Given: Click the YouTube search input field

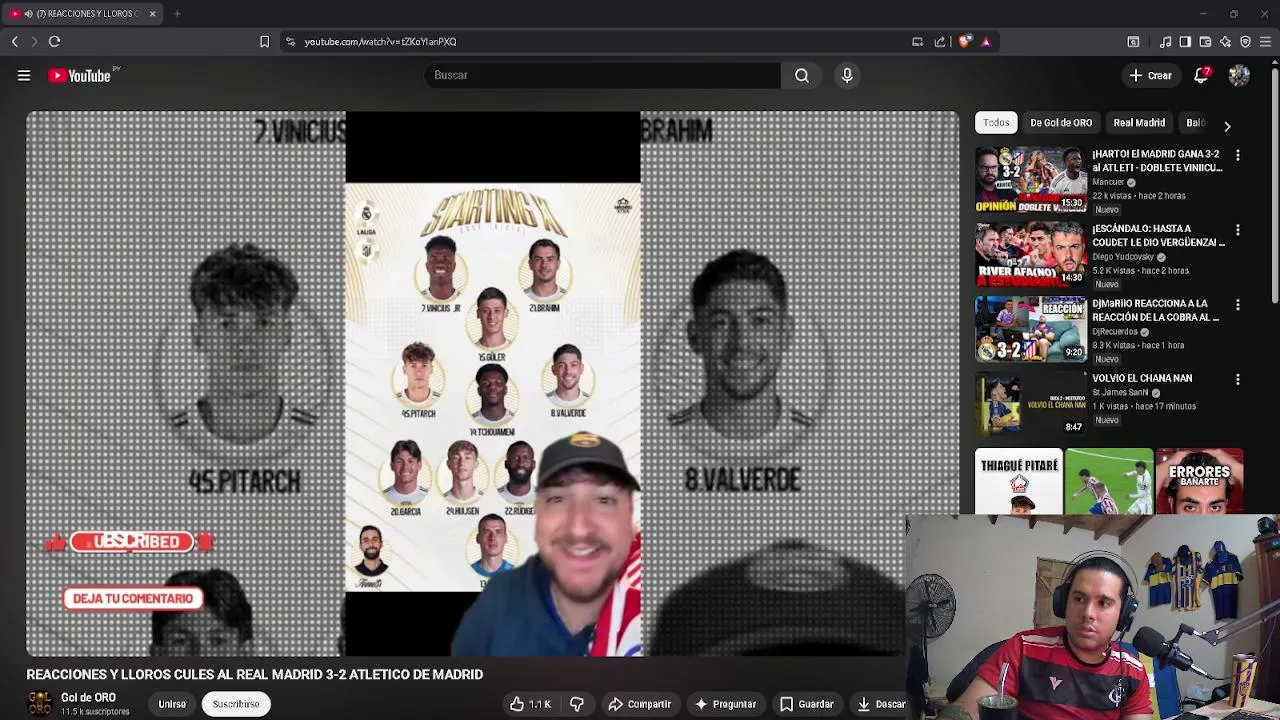Looking at the screenshot, I should [x=602, y=75].
